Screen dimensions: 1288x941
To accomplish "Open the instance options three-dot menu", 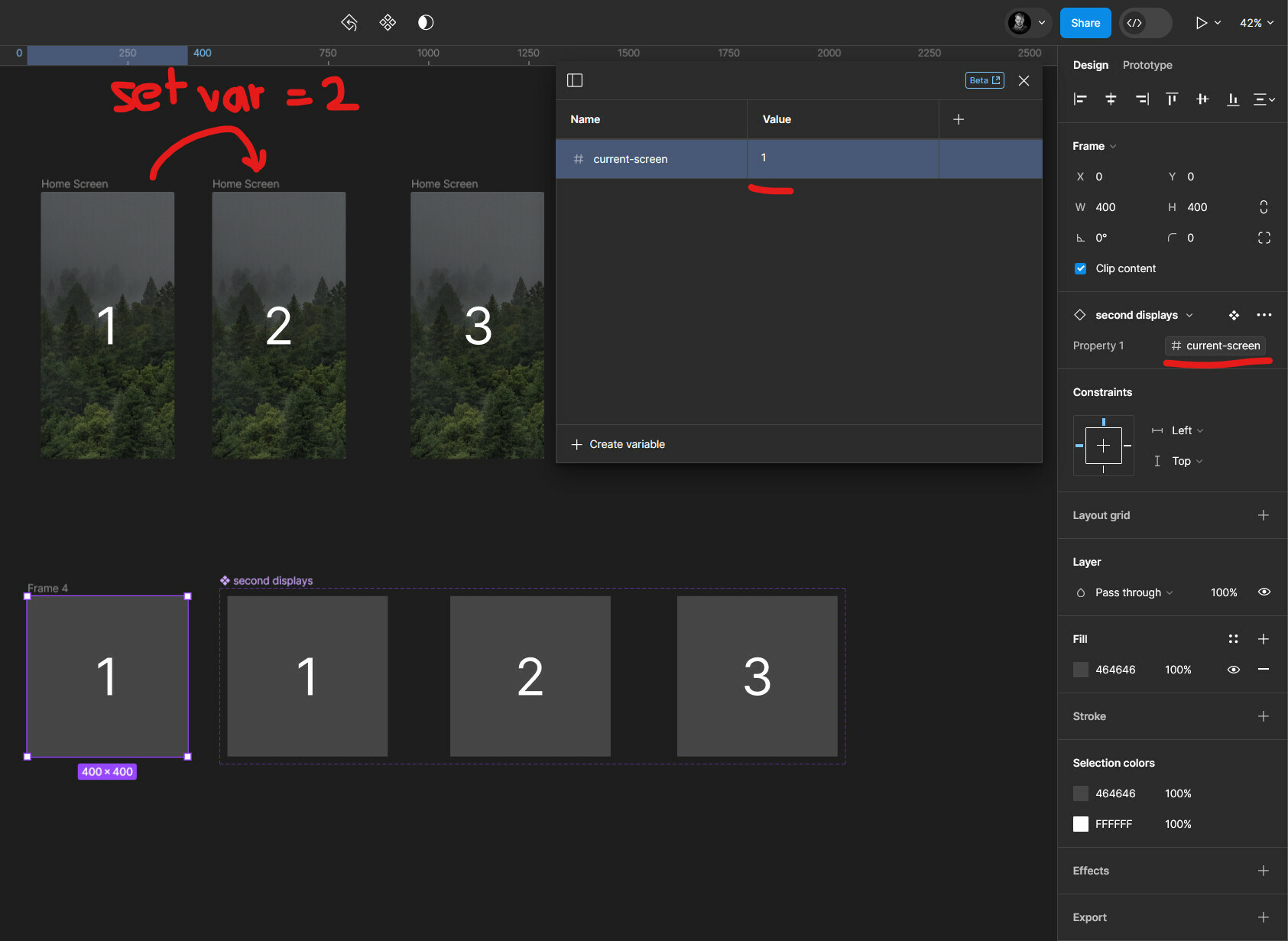I will coord(1264,315).
